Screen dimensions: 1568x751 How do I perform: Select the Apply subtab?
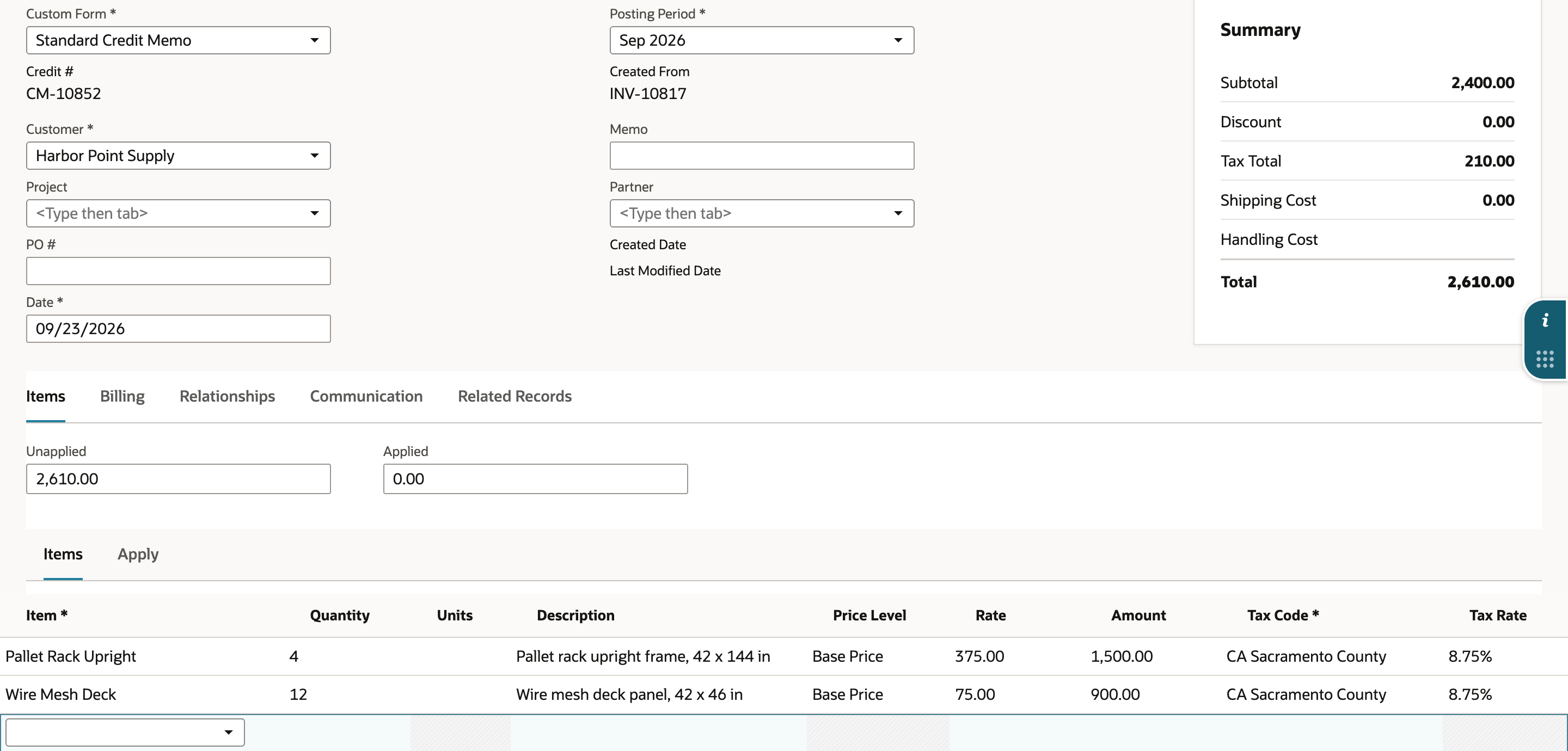point(138,555)
